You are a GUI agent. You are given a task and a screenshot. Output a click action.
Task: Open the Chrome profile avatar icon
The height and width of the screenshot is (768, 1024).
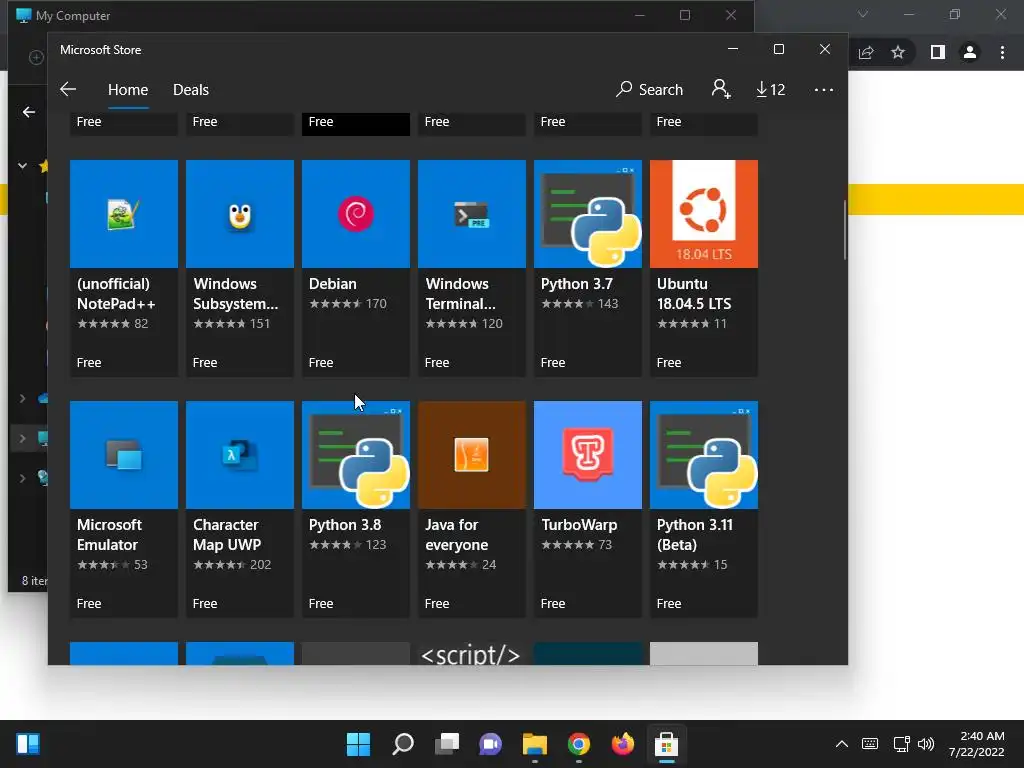(970, 52)
